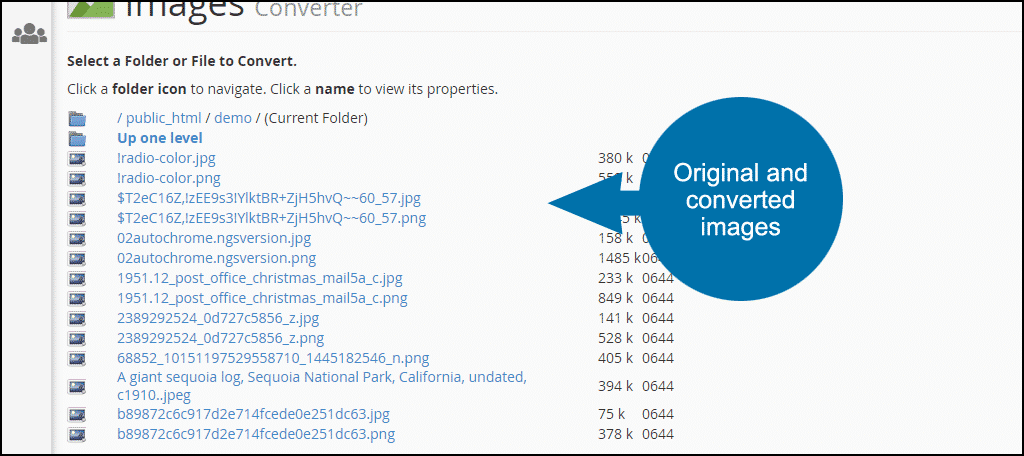Click image icon beside $T2eC16Z 60_57.jpg
1024x456 pixels.
tap(77, 198)
